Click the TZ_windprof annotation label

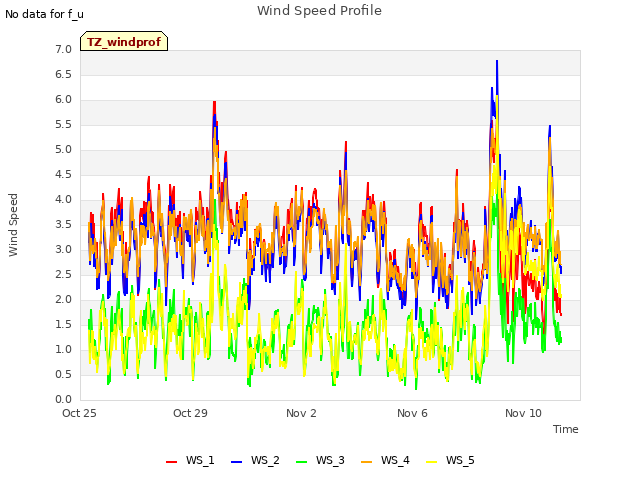pyautogui.click(x=124, y=41)
